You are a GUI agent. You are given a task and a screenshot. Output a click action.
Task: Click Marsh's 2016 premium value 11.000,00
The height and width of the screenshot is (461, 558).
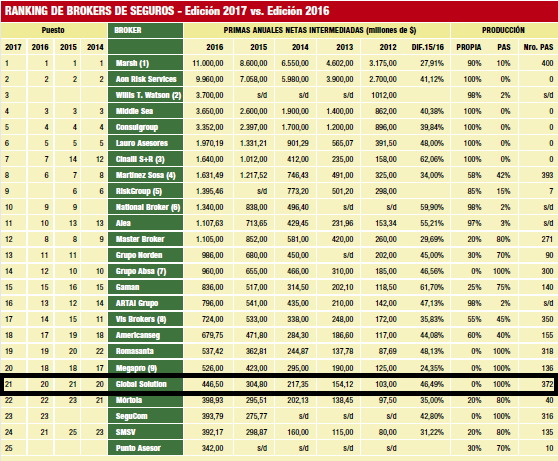[x=208, y=63]
